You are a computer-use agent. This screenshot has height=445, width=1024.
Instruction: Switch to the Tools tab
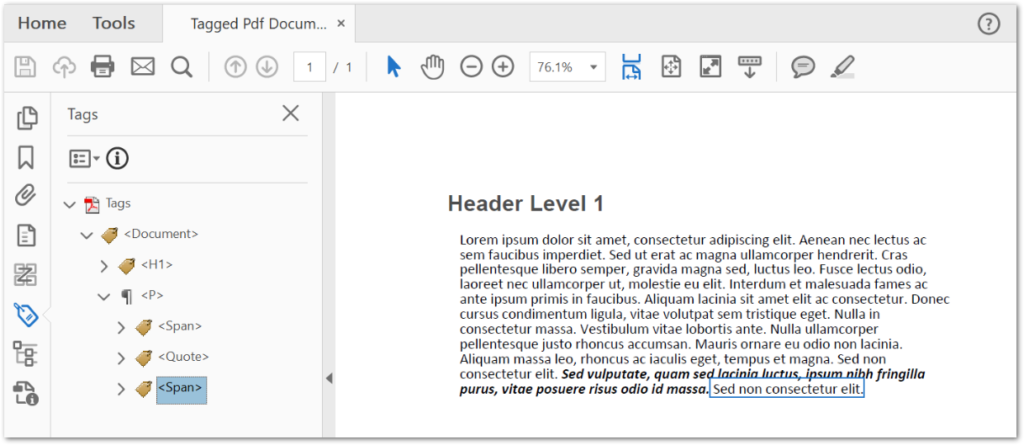coord(114,23)
